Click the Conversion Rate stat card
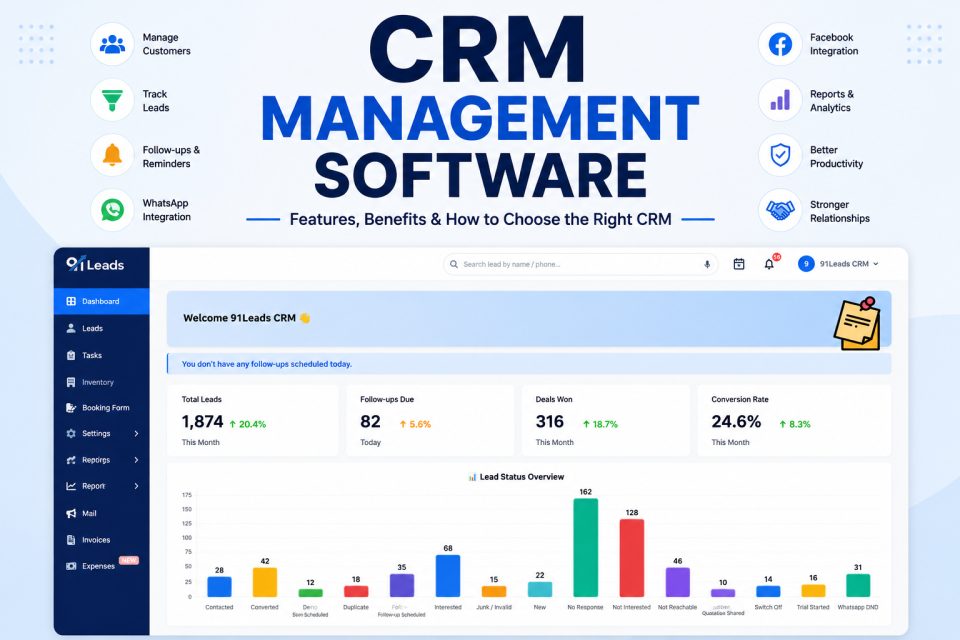 click(x=794, y=420)
